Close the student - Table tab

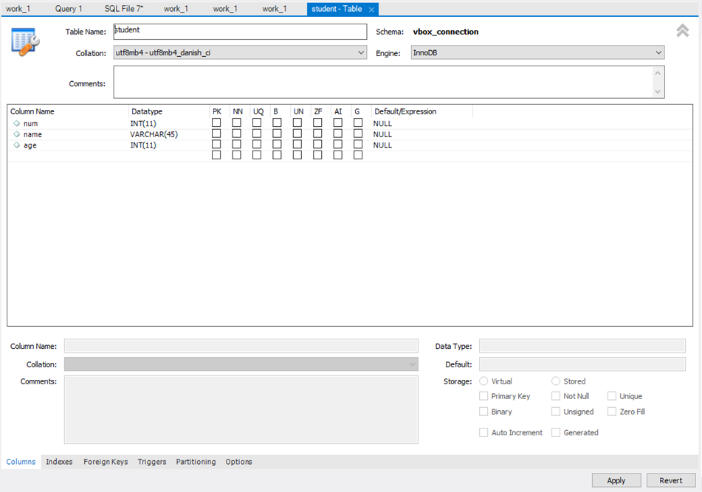[372, 9]
